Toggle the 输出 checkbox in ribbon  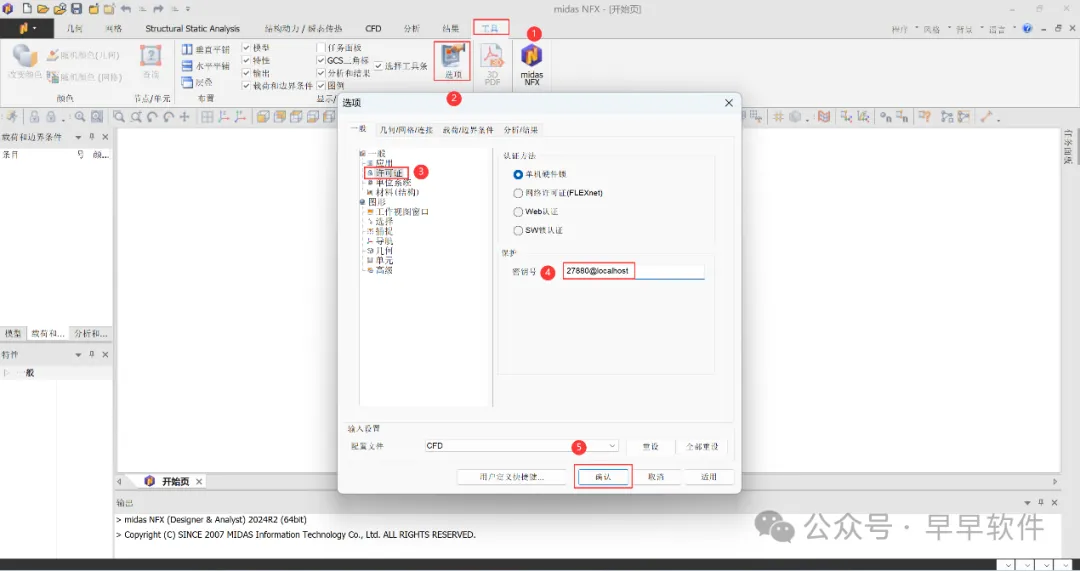pos(247,73)
